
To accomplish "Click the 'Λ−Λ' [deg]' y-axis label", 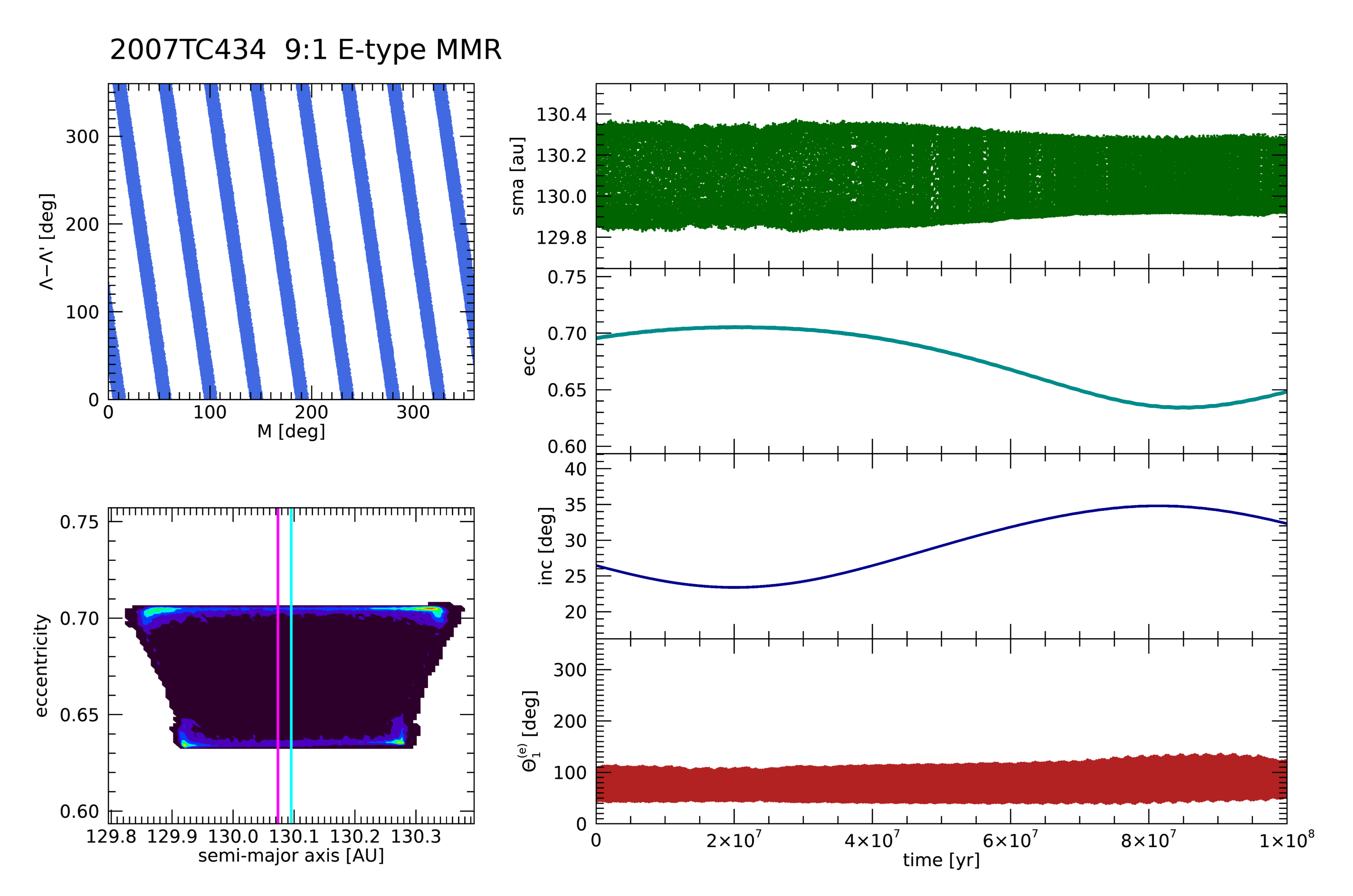I will 47,242.
